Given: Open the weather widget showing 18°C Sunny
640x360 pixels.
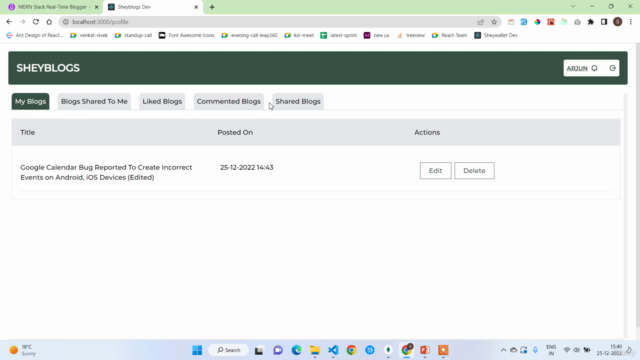Looking at the screenshot, I should point(23,350).
